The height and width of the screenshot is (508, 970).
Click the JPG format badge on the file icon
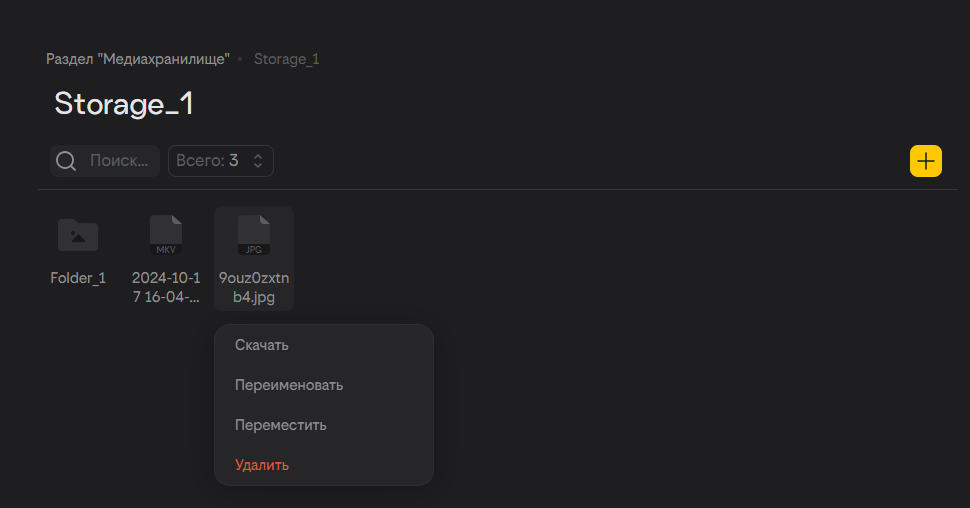254,249
